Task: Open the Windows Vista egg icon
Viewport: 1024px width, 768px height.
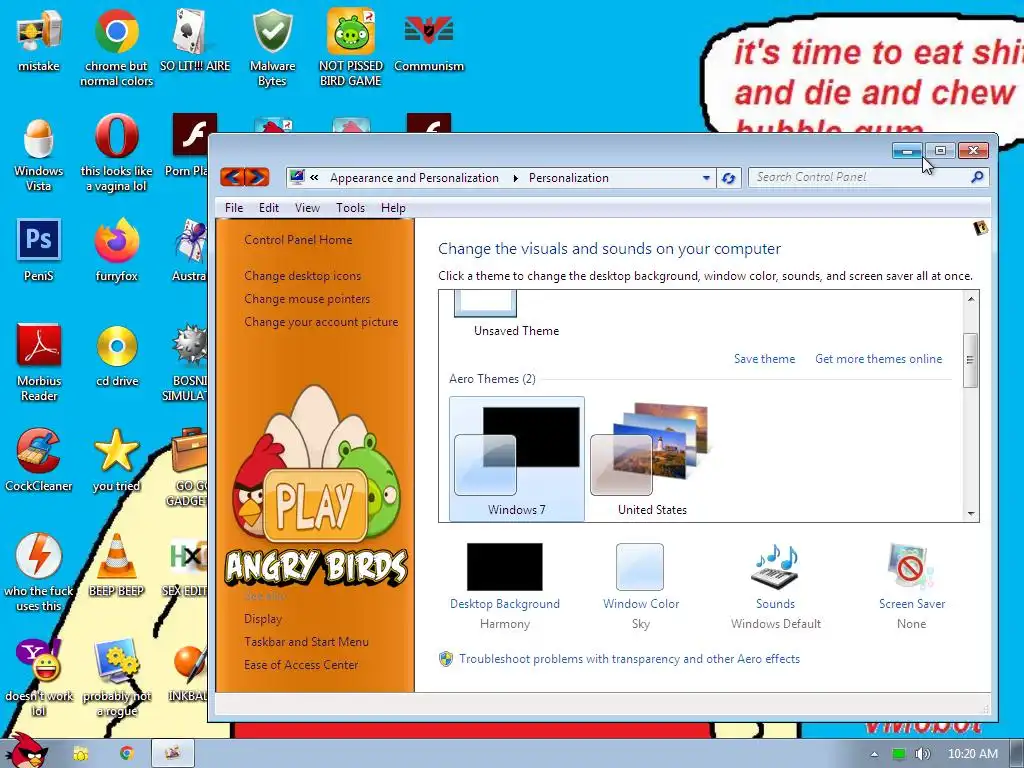Action: tap(39, 154)
